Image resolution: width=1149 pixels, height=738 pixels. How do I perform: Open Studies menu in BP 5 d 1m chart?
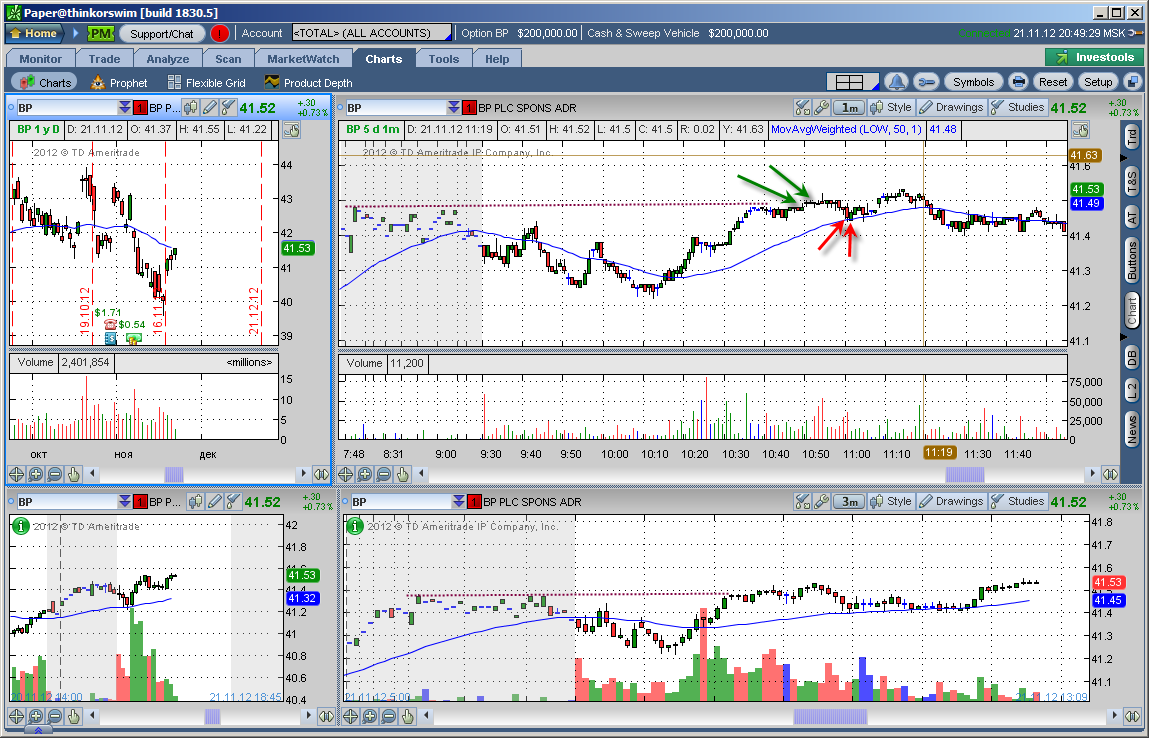coord(1017,108)
